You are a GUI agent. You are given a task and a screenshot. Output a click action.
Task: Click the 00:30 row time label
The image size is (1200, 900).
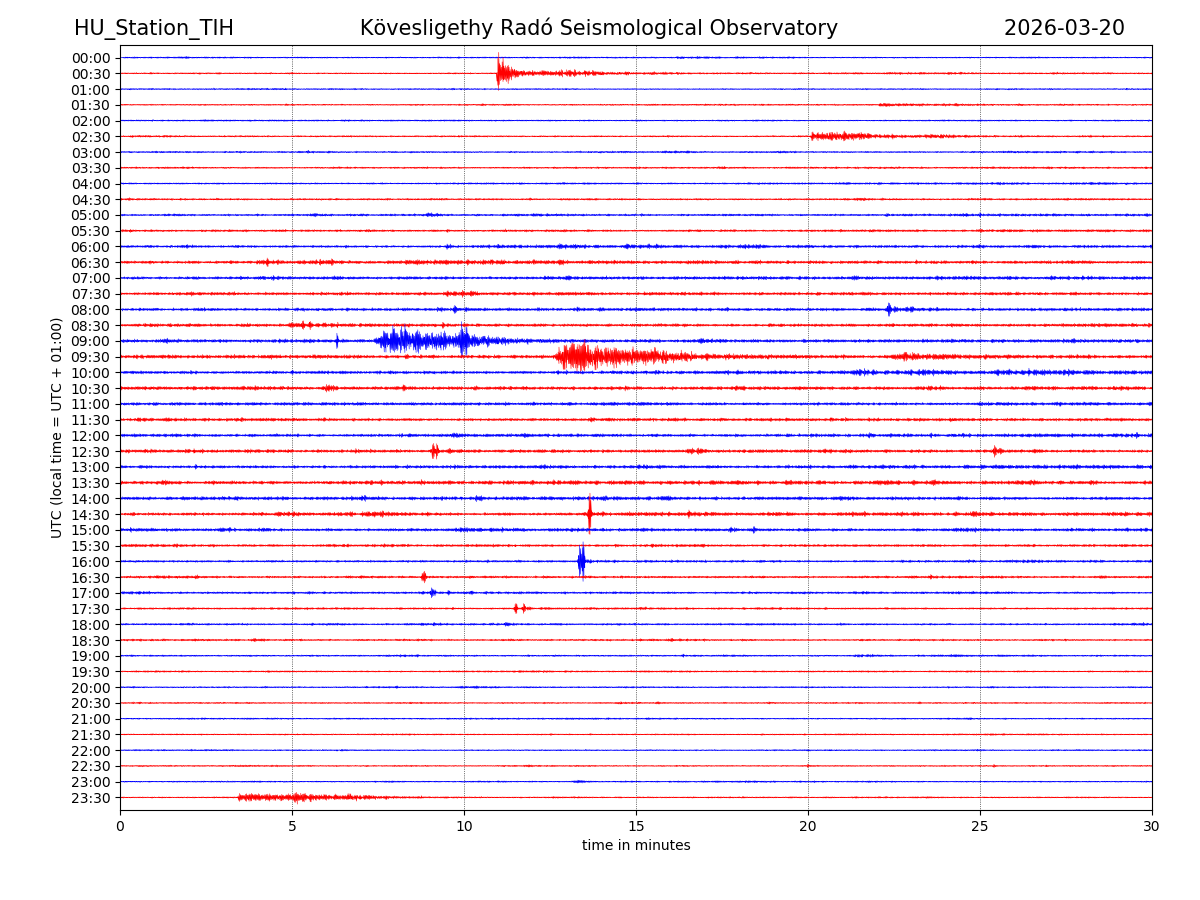91,74
